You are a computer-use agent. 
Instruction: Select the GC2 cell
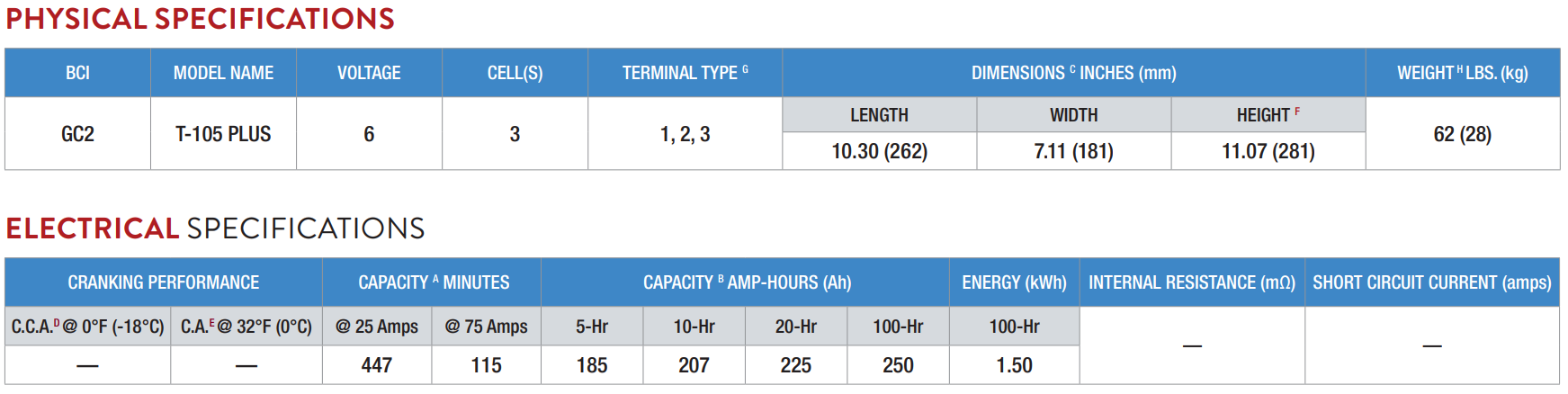point(77,134)
